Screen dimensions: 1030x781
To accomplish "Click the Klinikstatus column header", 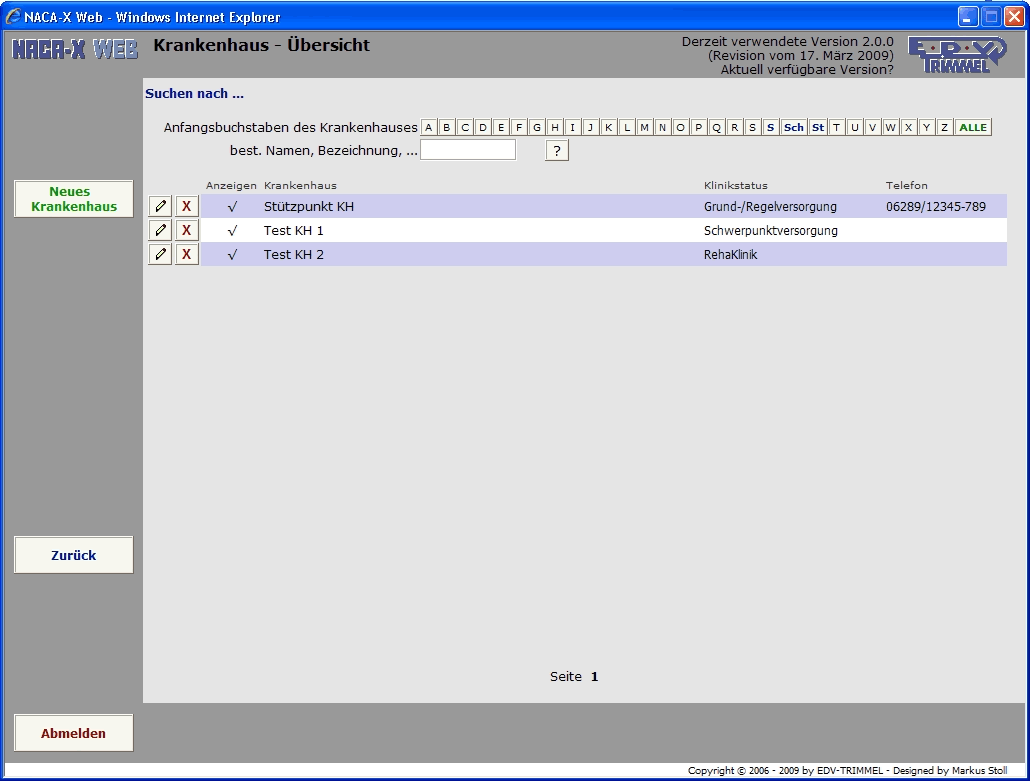I will point(736,185).
